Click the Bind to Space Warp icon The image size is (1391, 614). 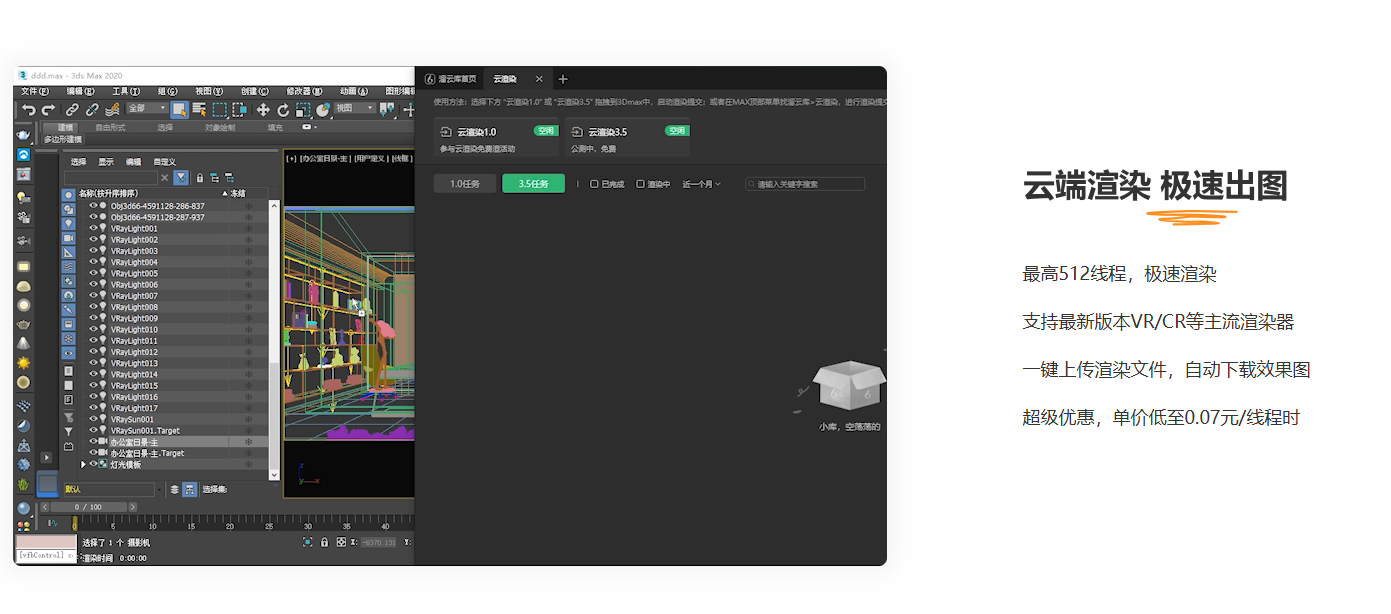point(112,109)
